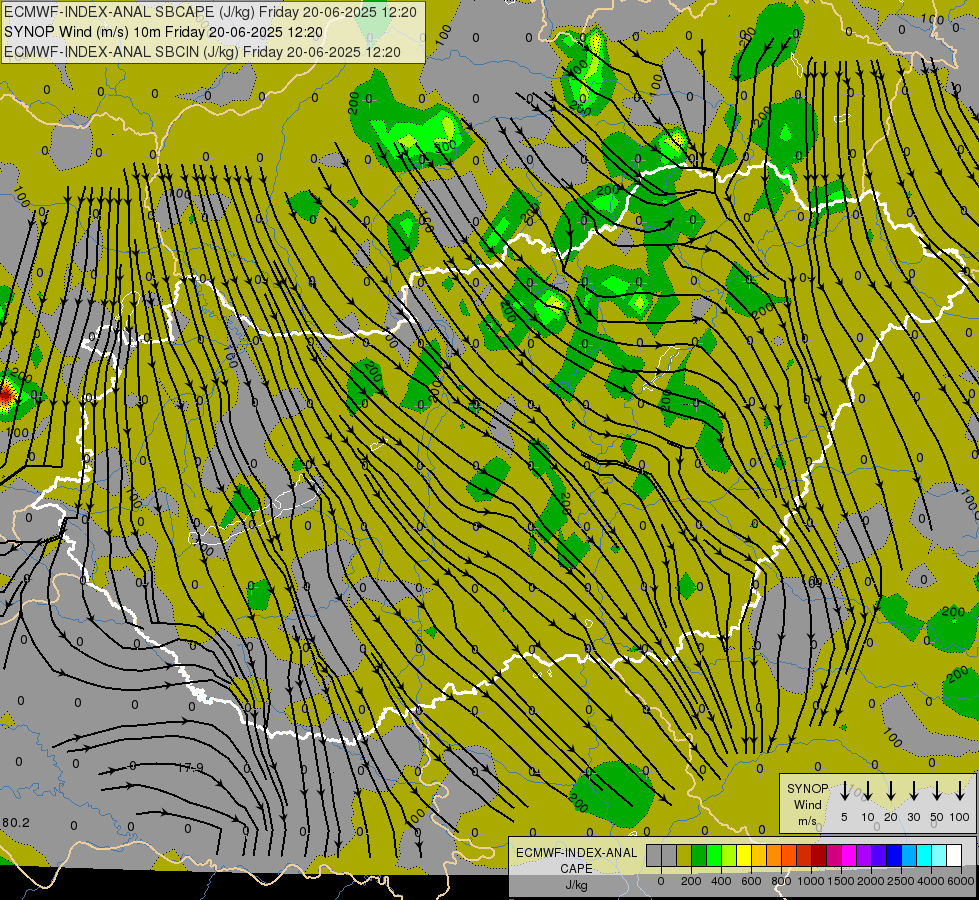Select the bright green CAPE legend swatch
The height and width of the screenshot is (900, 979).
[x=714, y=855]
